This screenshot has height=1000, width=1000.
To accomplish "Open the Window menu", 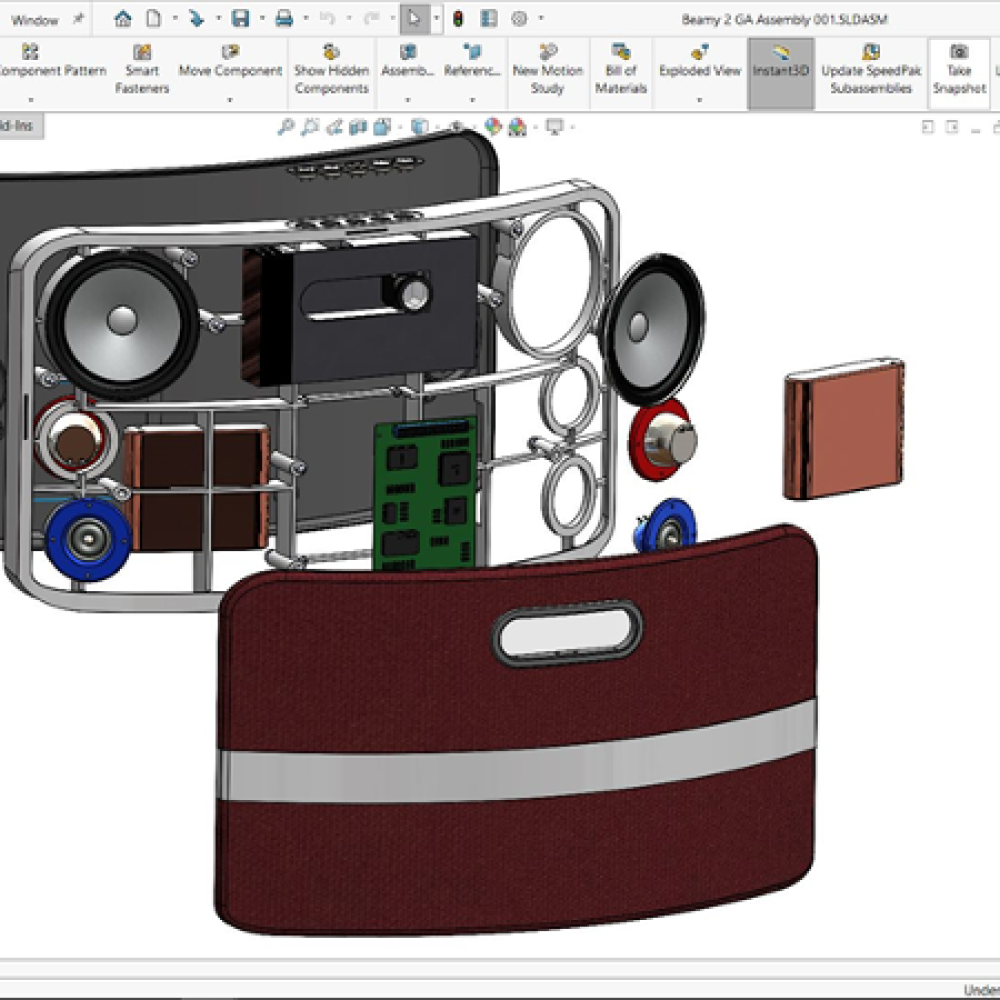I will click(x=35, y=20).
